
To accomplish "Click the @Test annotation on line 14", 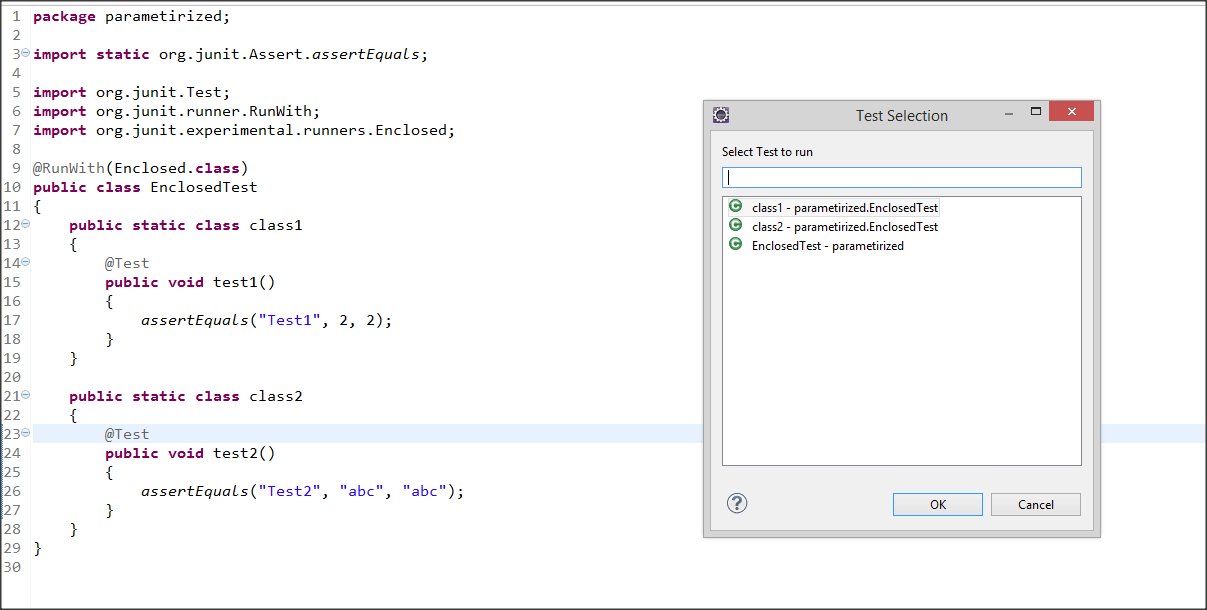I will click(x=127, y=263).
